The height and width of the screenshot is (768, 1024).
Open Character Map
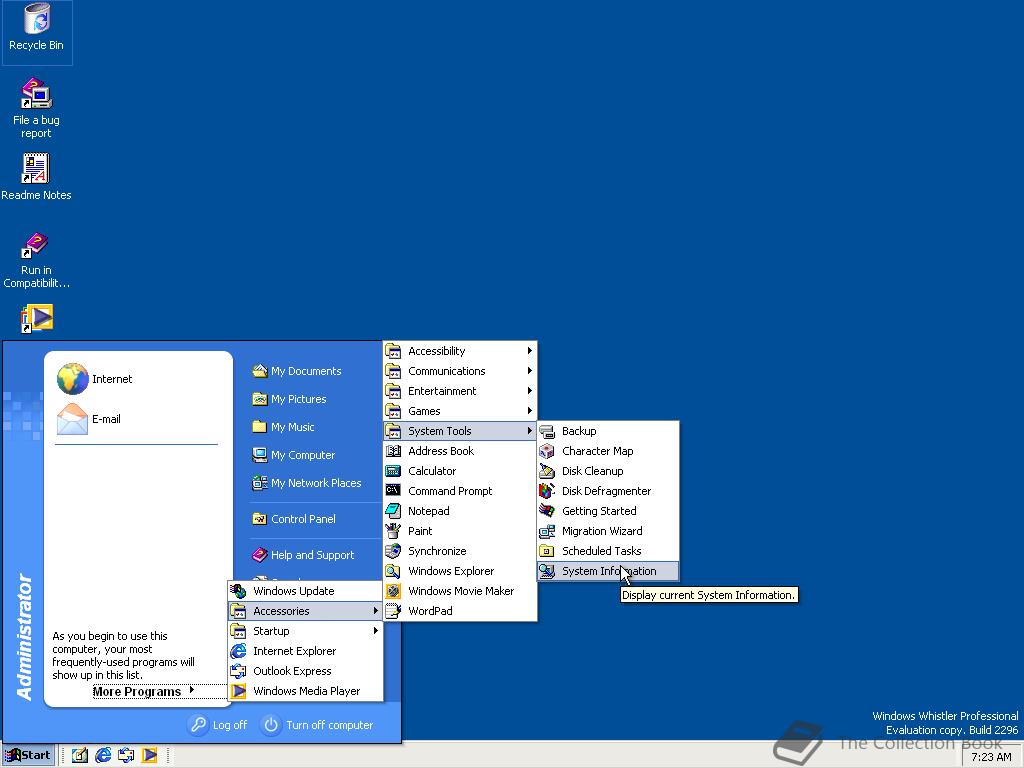point(608,451)
